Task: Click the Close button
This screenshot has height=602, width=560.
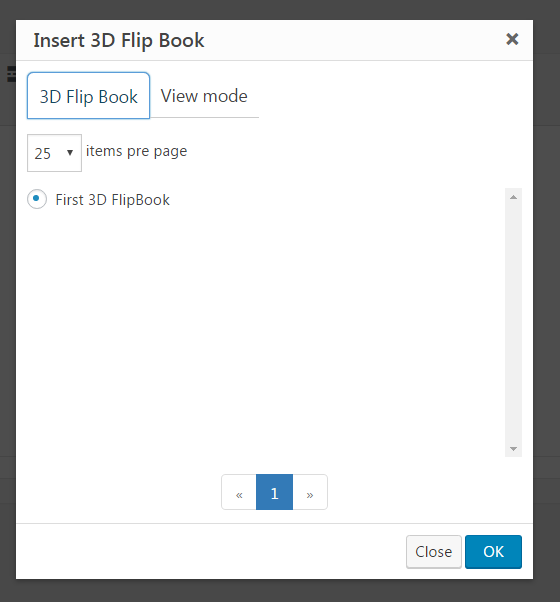Action: point(434,552)
